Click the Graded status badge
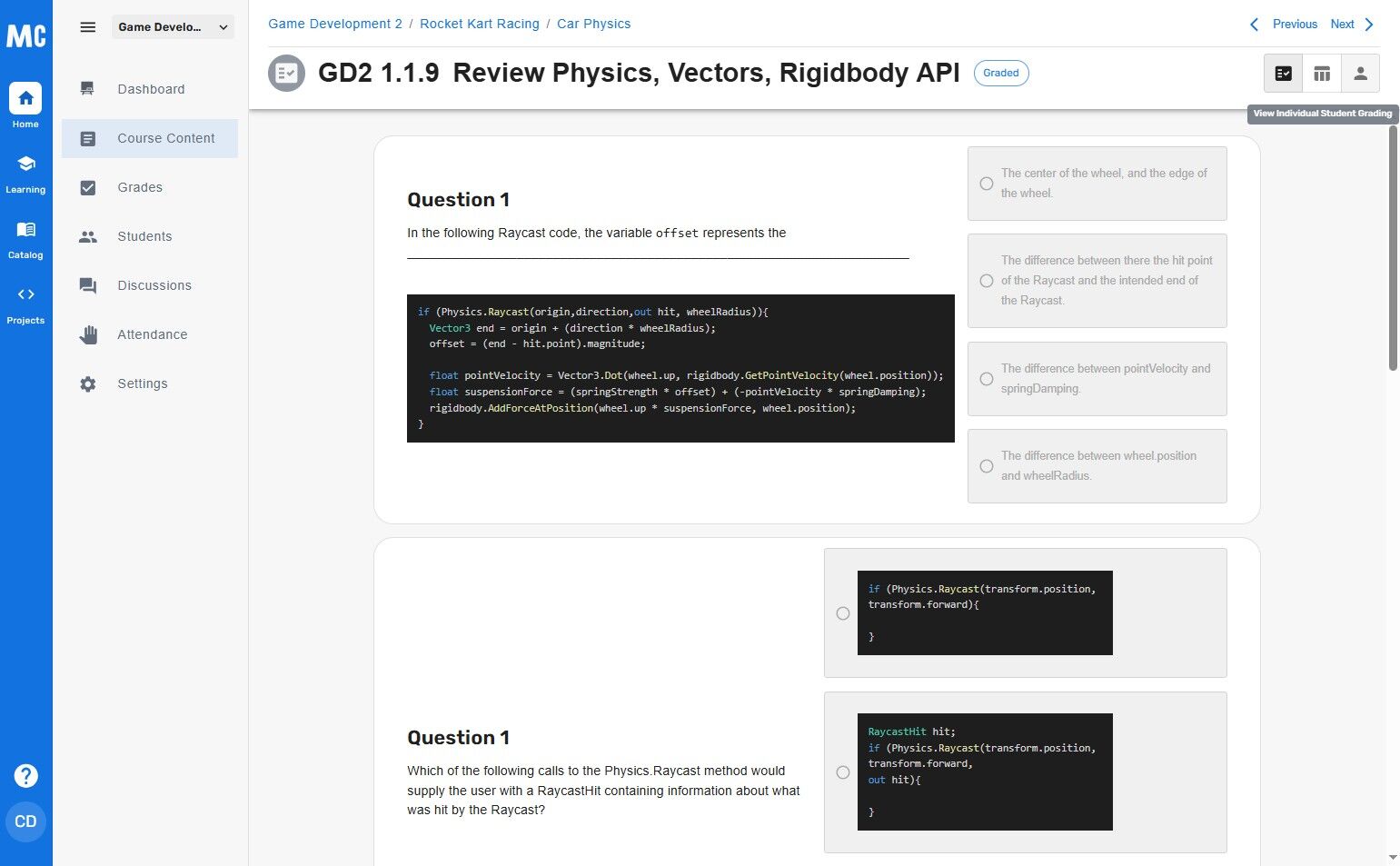1400x866 pixels. (x=1001, y=73)
